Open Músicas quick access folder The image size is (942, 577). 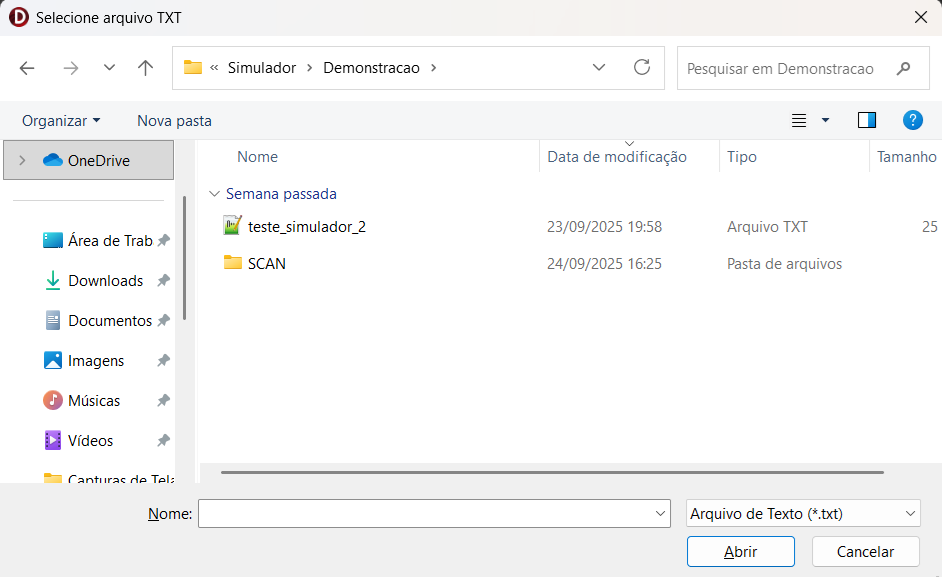[94, 400]
